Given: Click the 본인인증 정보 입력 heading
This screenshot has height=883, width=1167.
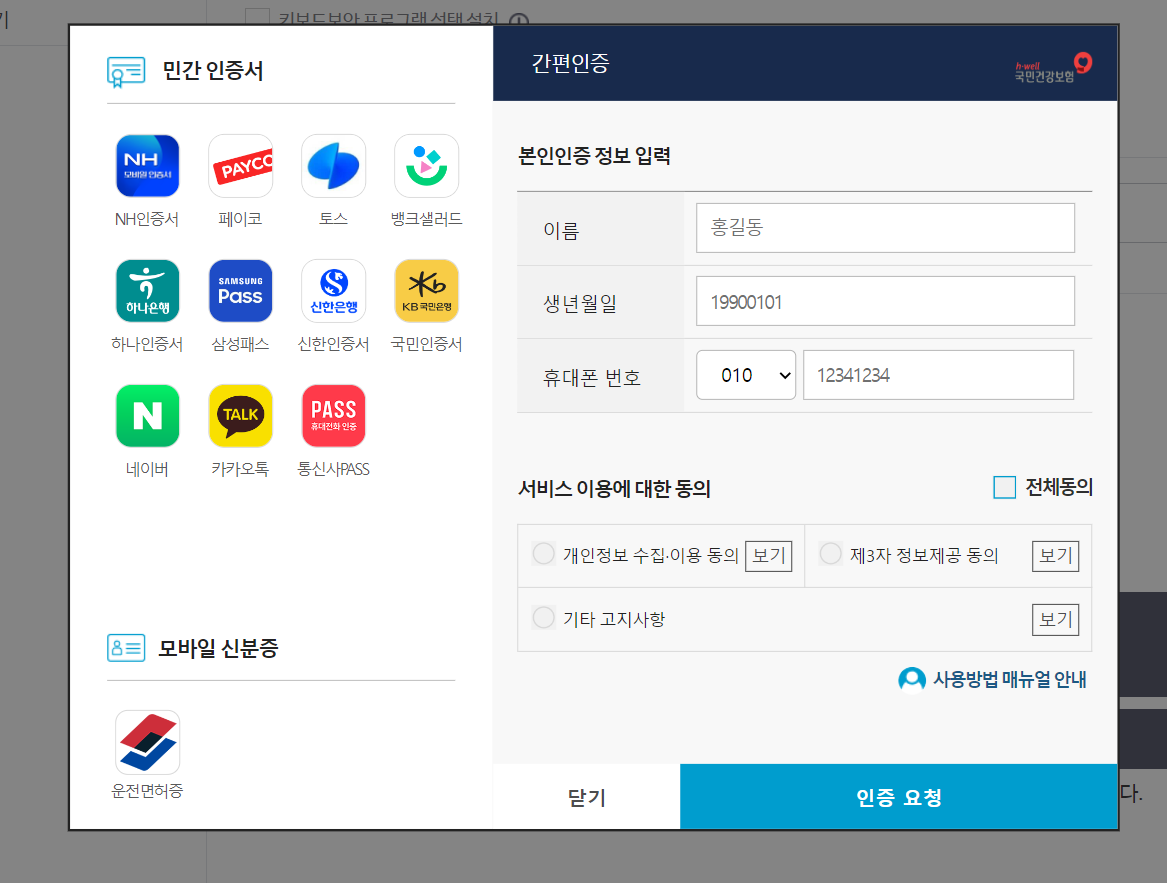Looking at the screenshot, I should (x=594, y=156).
